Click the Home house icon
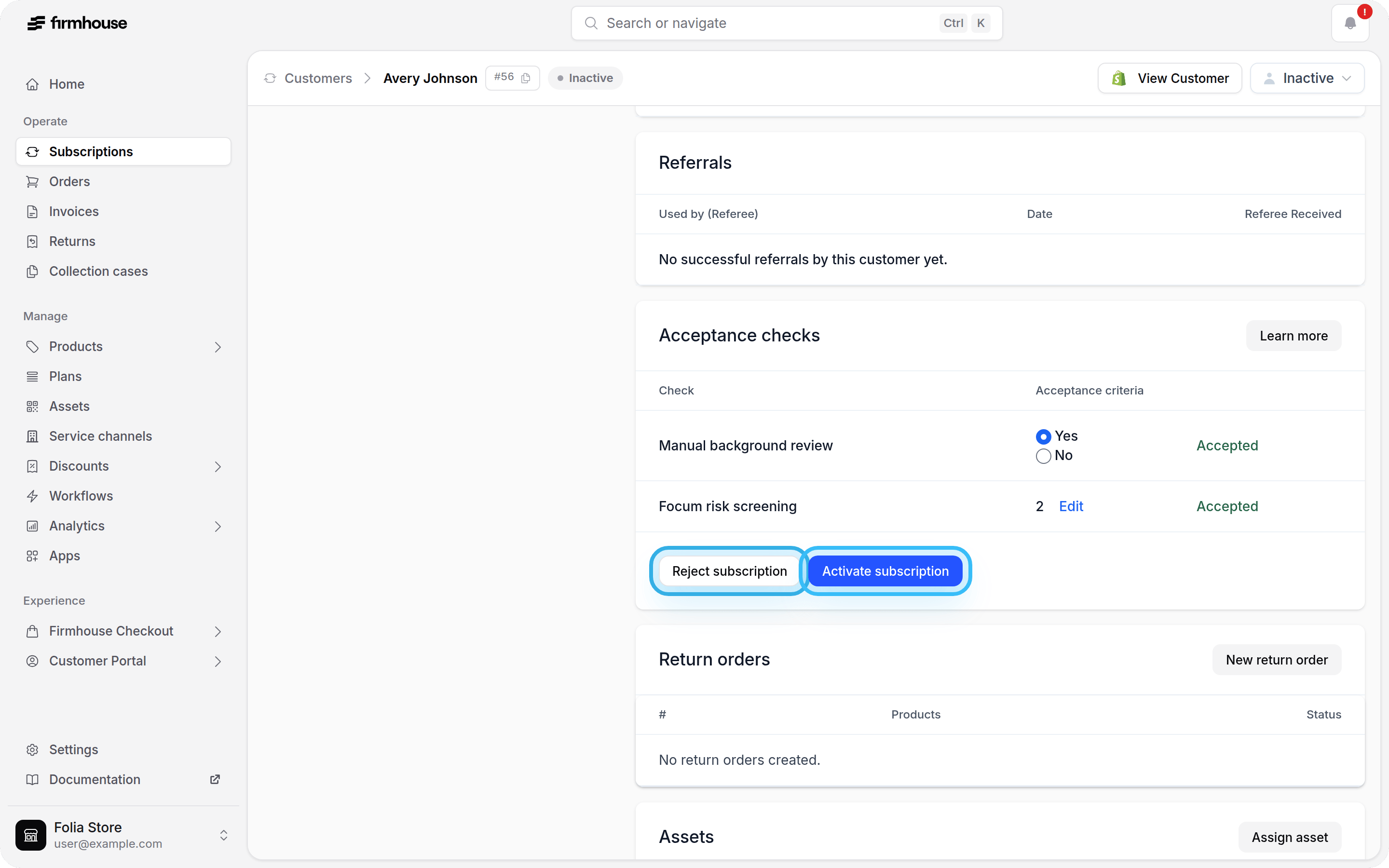Screen dimensions: 1389x868 click(x=32, y=84)
